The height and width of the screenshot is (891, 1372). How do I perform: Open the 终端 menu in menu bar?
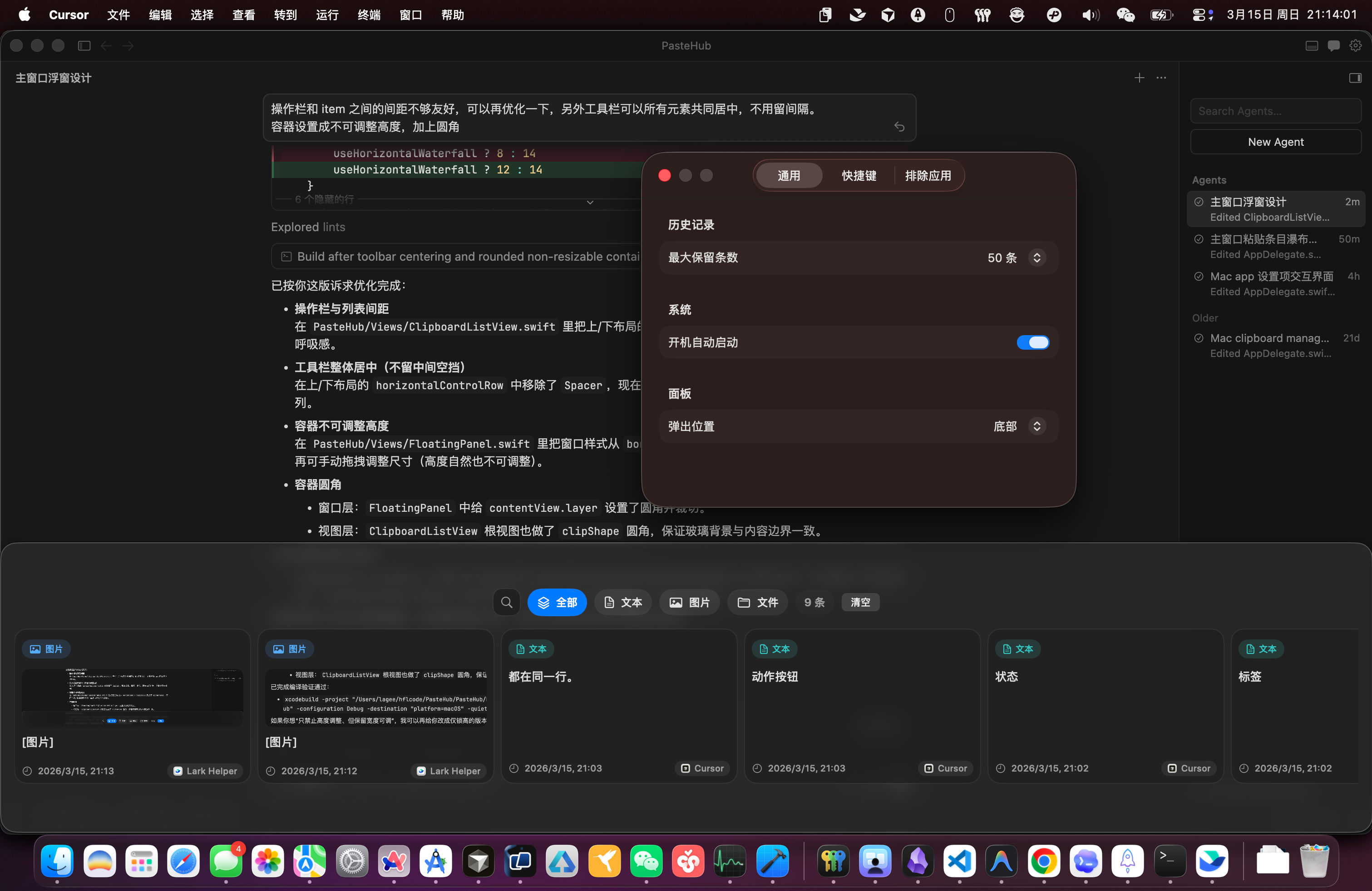(x=368, y=15)
